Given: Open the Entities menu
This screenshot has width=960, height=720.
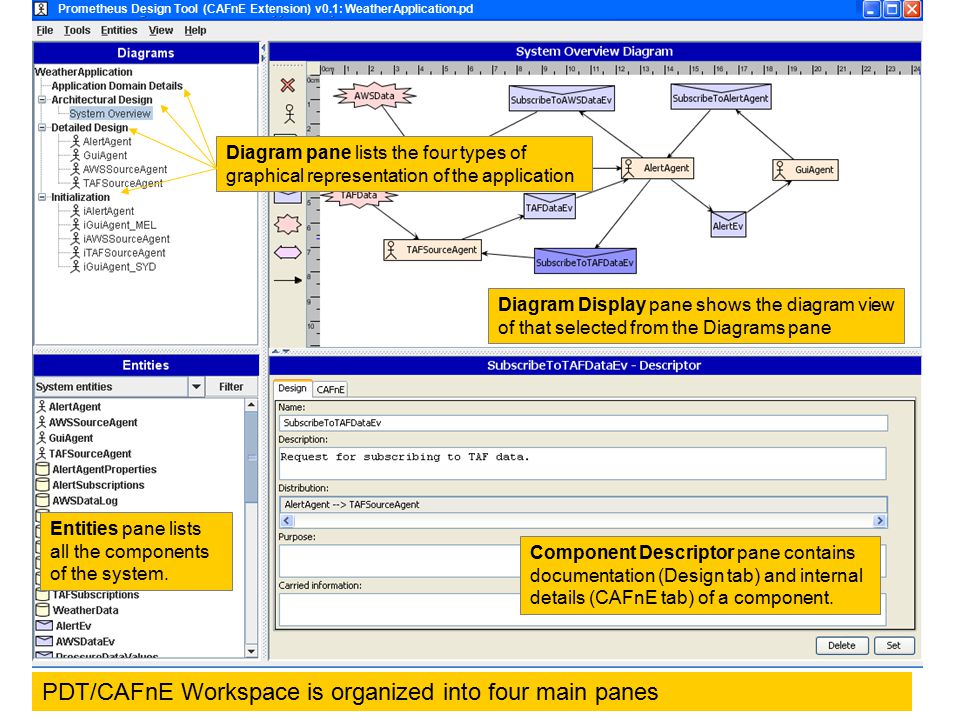Looking at the screenshot, I should 119,30.
